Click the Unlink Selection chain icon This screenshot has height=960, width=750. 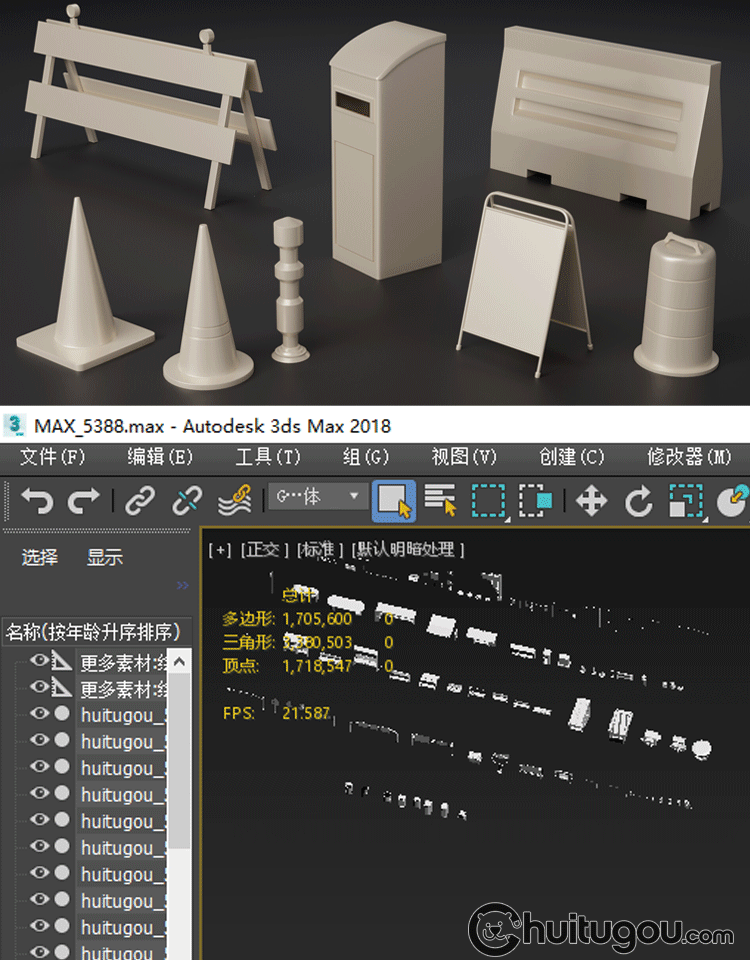click(187, 500)
